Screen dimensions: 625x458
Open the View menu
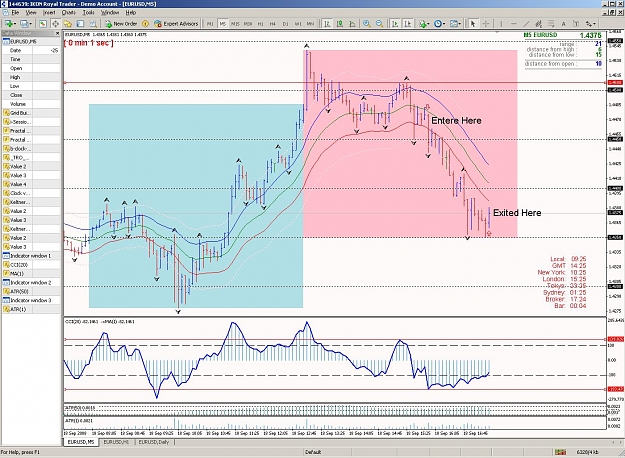(x=31, y=12)
